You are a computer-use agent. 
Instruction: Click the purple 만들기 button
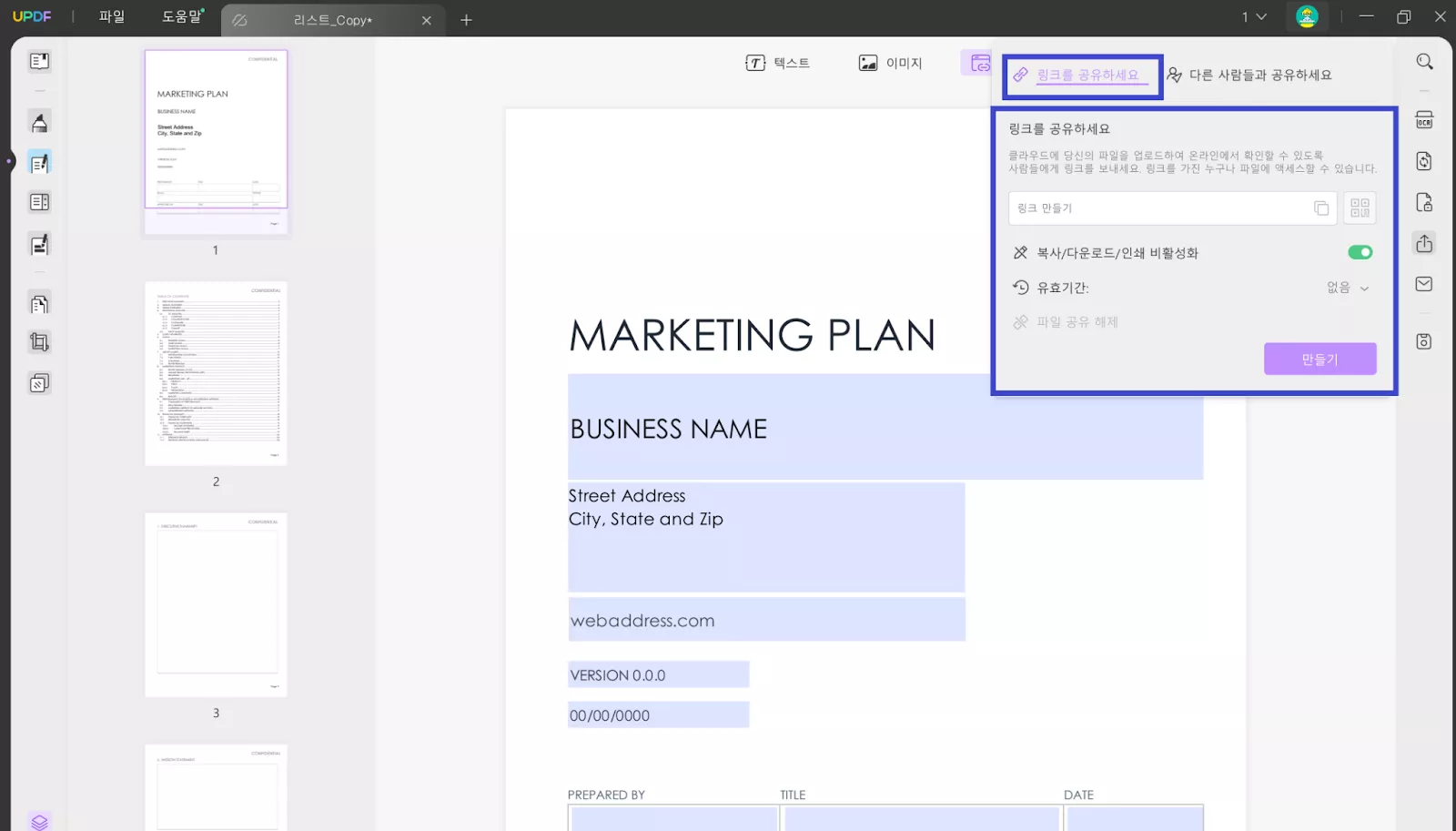coord(1319,359)
